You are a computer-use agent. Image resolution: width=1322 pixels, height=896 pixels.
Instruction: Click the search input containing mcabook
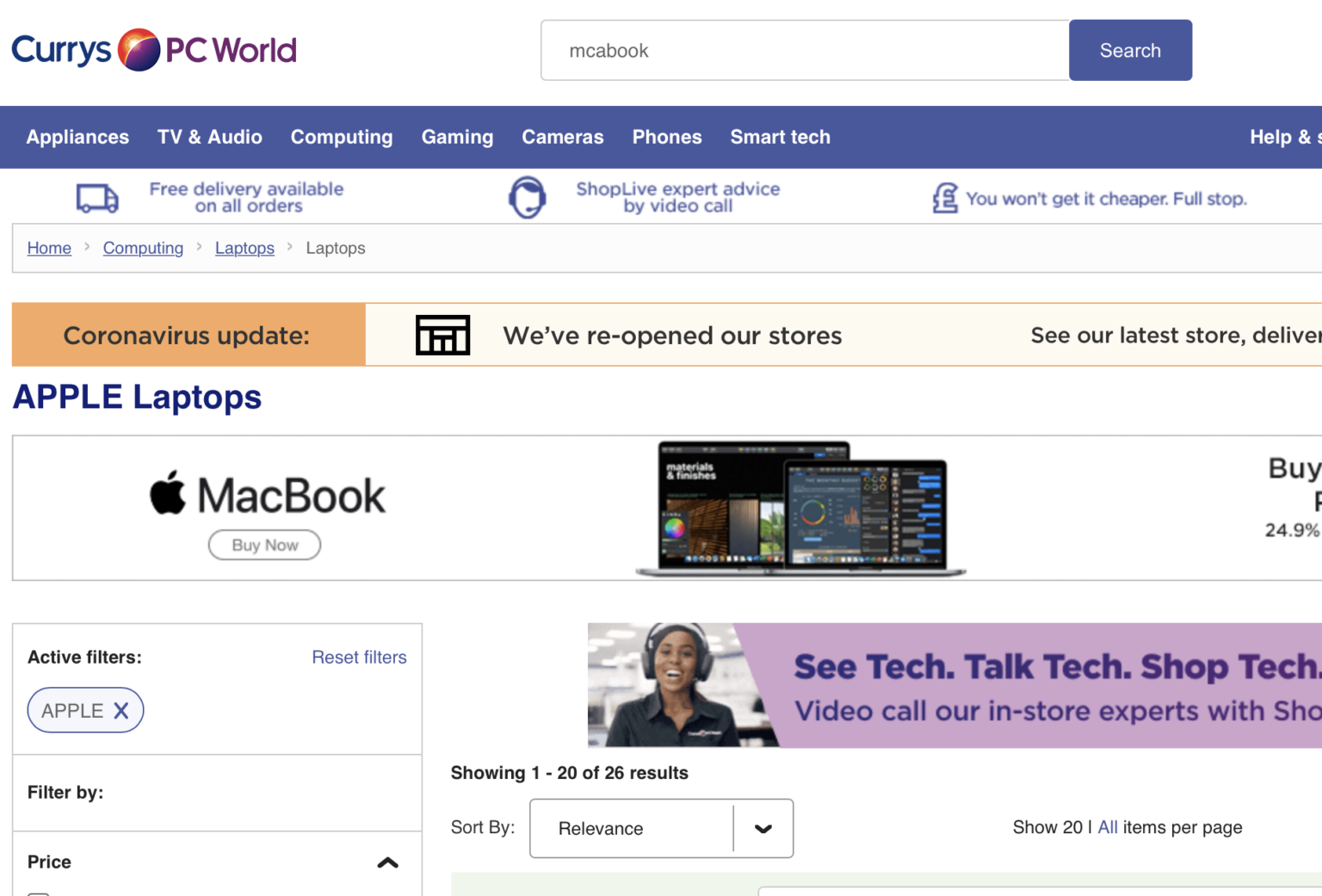pos(804,50)
